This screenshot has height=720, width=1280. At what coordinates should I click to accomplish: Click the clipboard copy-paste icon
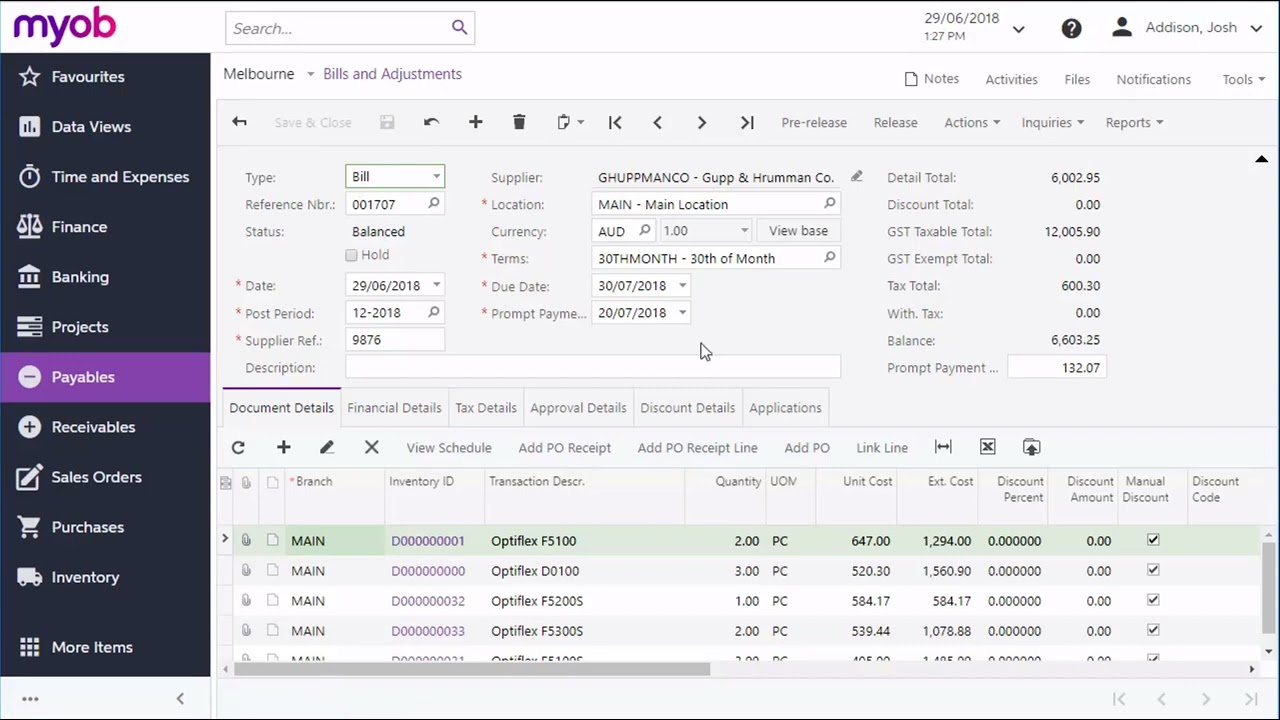tap(564, 122)
